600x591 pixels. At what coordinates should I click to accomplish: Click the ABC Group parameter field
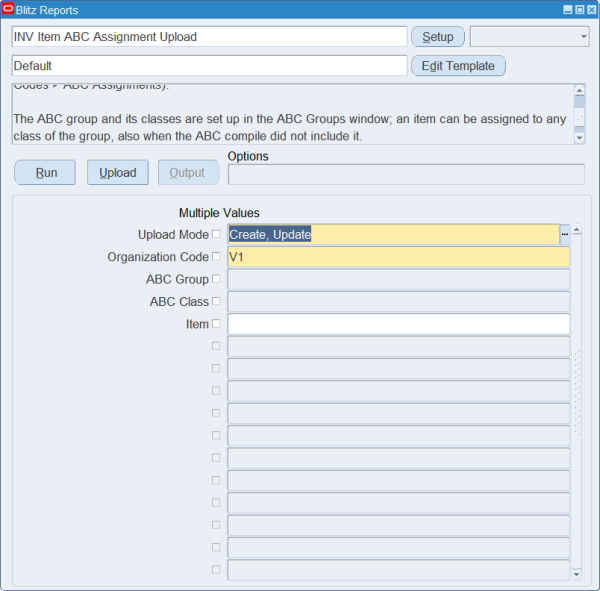pos(398,279)
